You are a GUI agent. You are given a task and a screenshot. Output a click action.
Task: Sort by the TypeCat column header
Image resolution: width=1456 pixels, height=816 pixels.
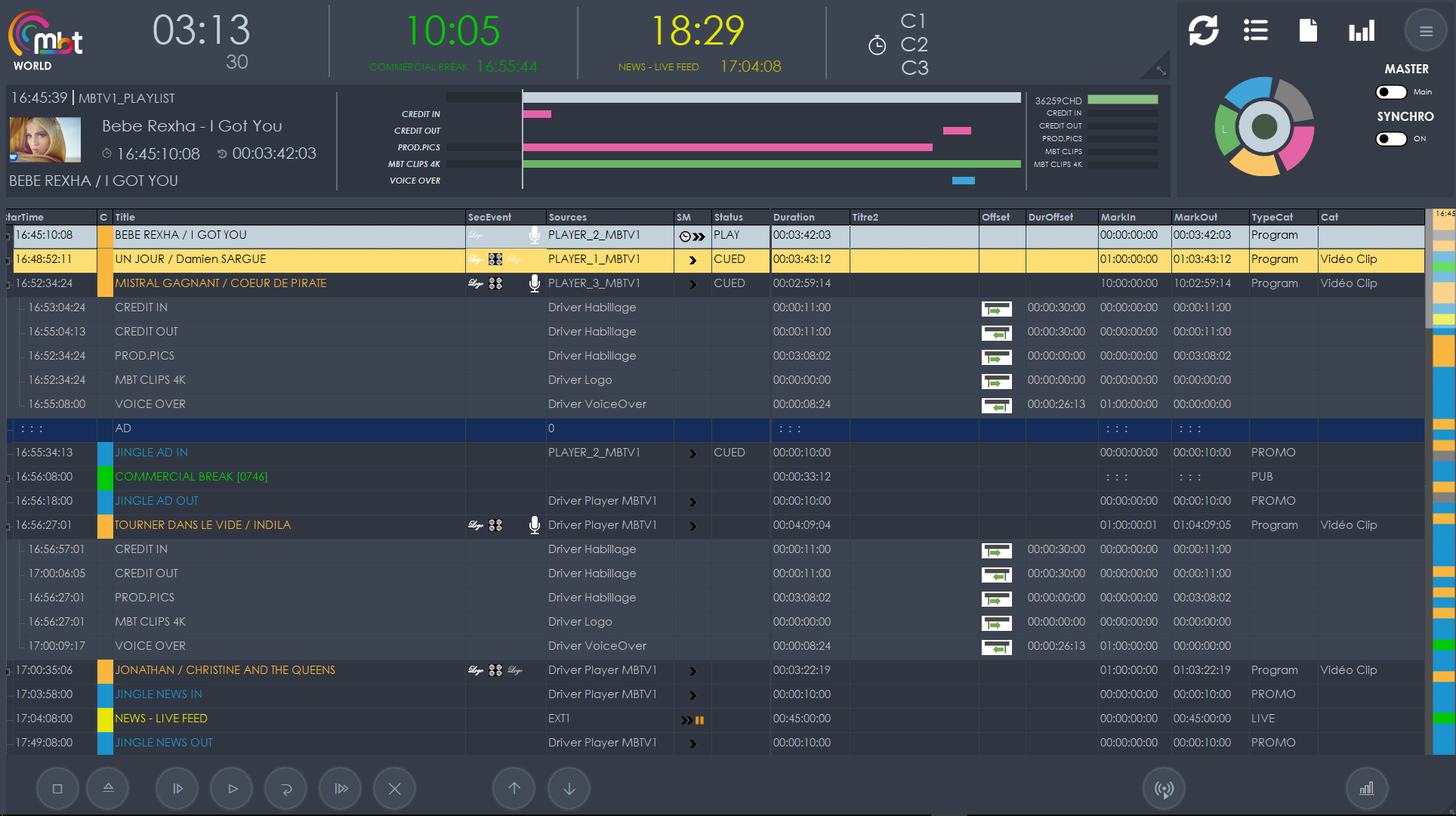tap(1283, 217)
